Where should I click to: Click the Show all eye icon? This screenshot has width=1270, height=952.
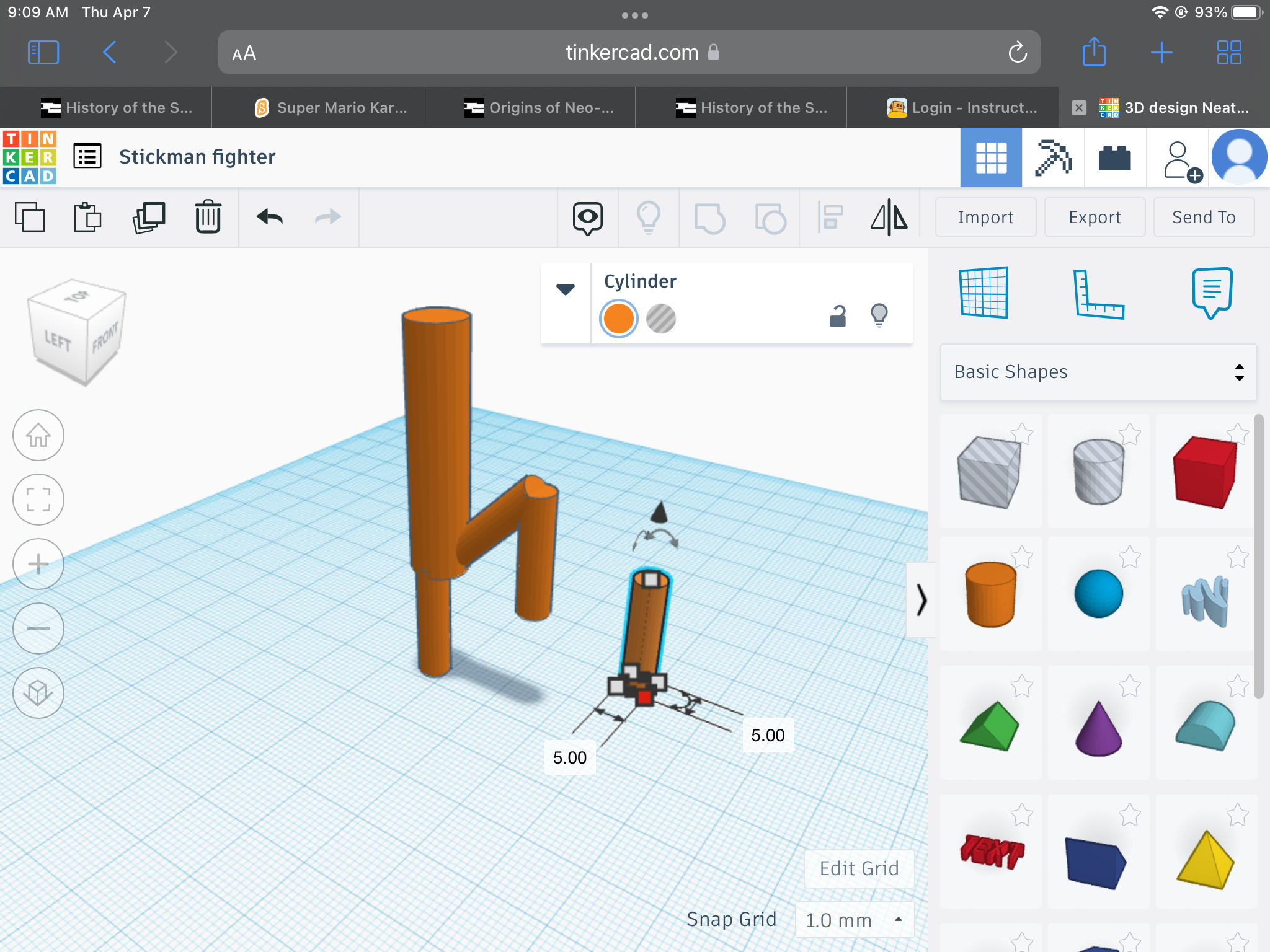pyautogui.click(x=587, y=218)
